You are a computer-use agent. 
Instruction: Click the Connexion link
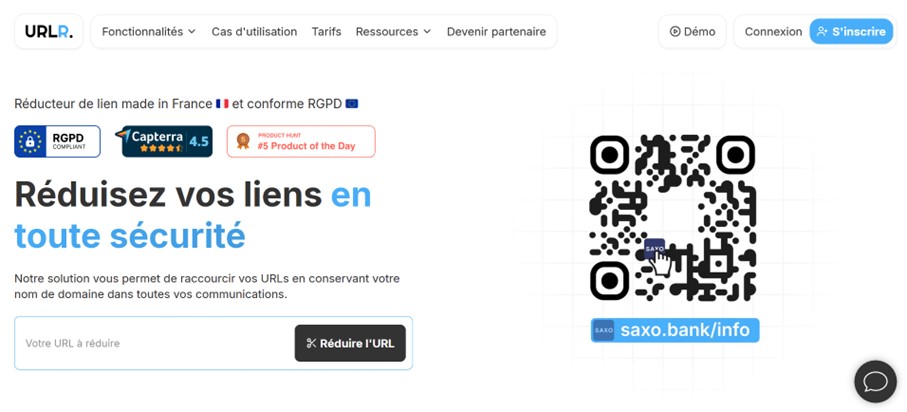[773, 32]
